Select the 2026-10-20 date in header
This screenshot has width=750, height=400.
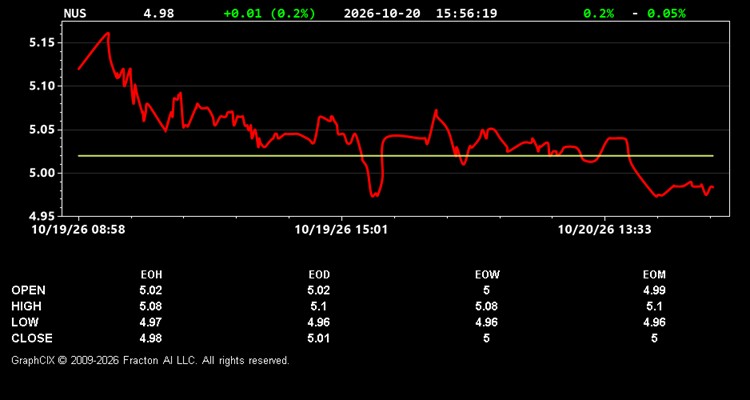(382, 13)
